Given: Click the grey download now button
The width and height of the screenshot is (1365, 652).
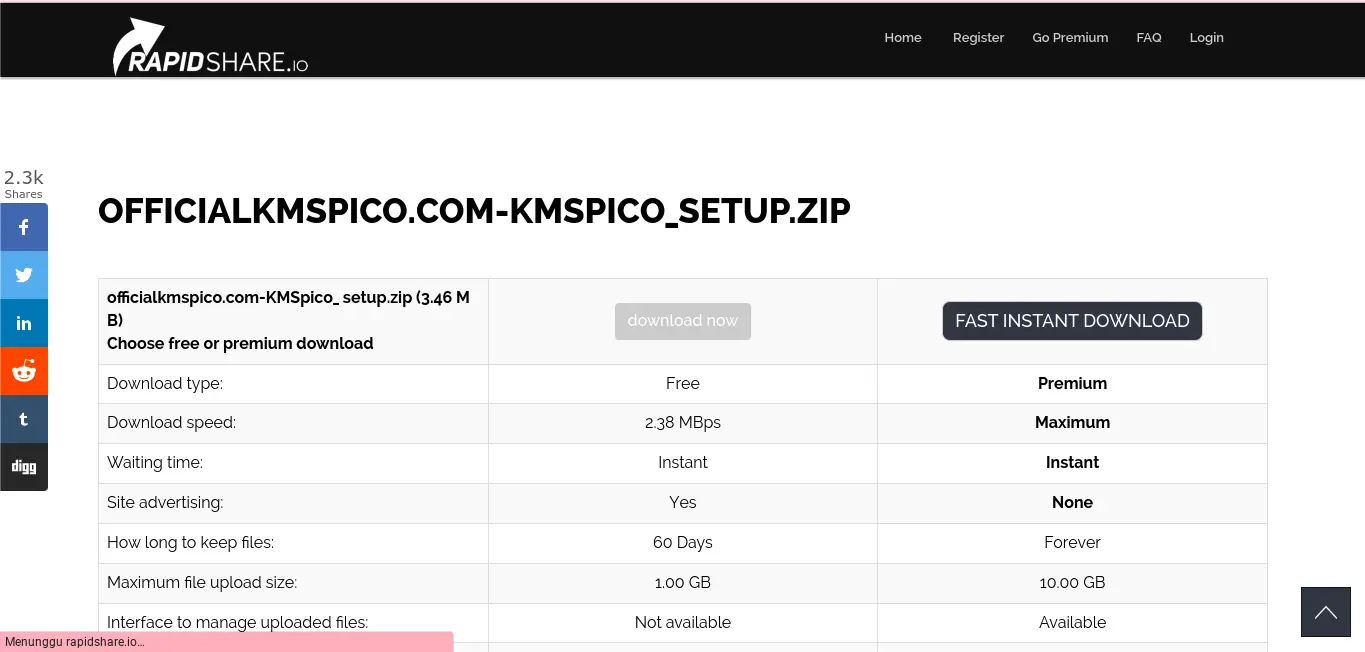Looking at the screenshot, I should click(x=683, y=321).
